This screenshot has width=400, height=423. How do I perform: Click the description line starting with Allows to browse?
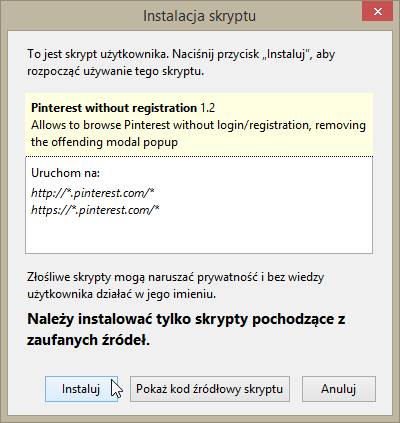tap(198, 125)
